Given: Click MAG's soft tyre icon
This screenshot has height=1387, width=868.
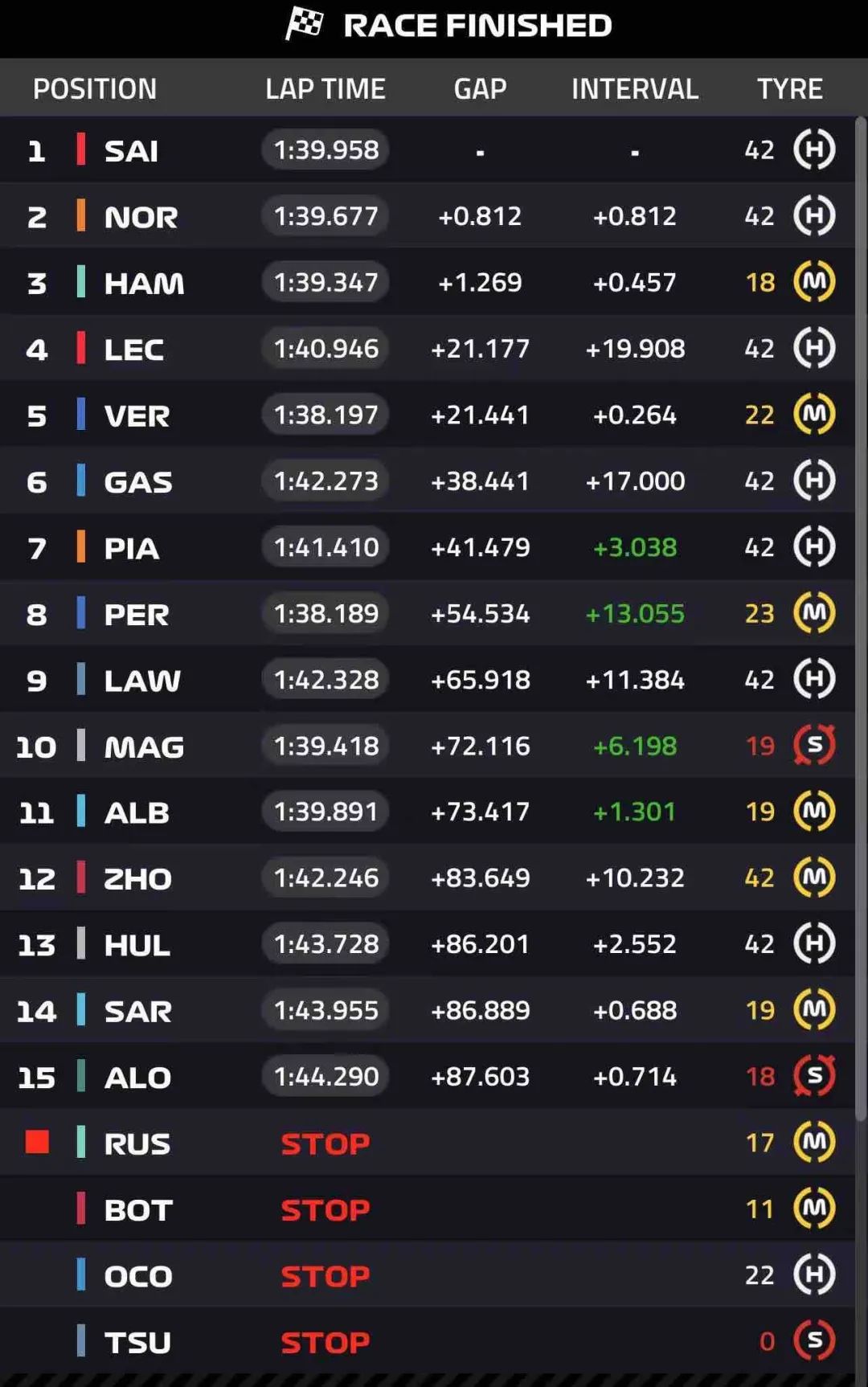Looking at the screenshot, I should [x=814, y=746].
